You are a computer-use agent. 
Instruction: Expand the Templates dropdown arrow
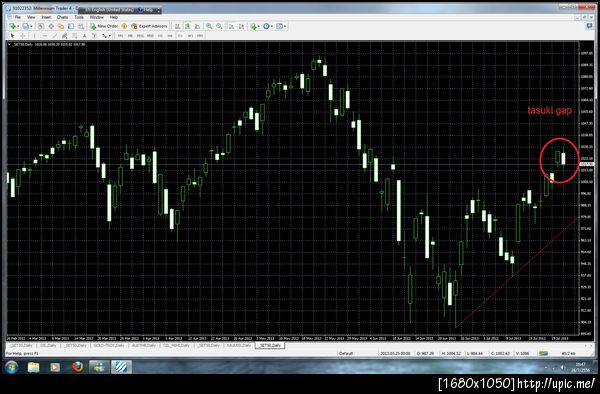coord(285,26)
